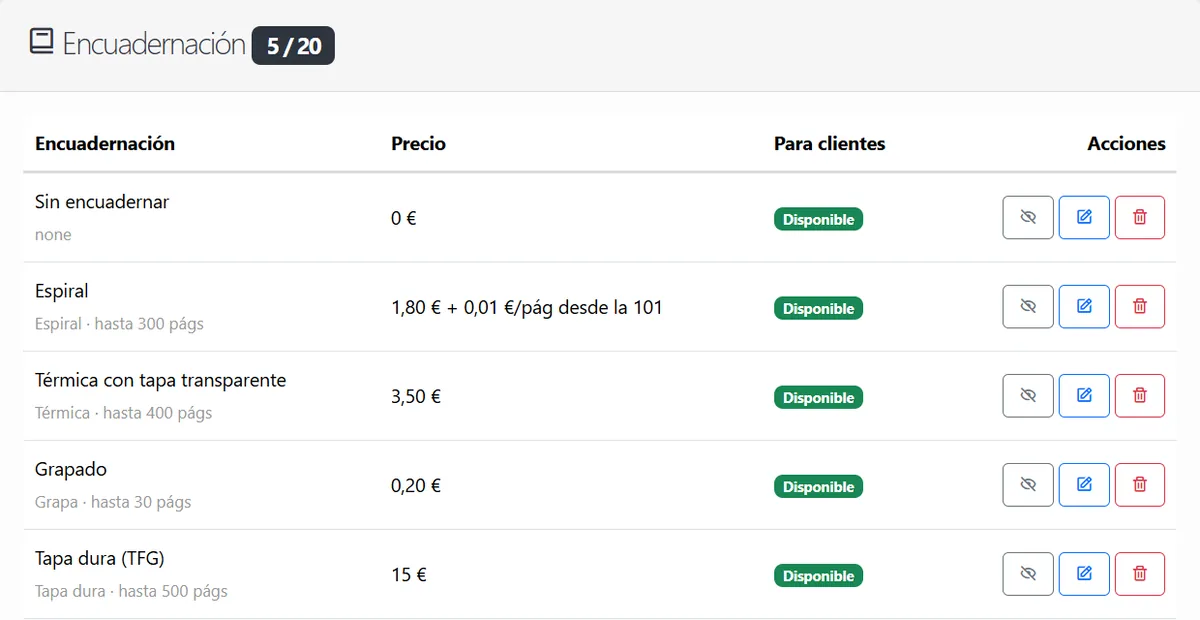The height and width of the screenshot is (620, 1200).
Task: Click the 0,20 € price cell
Action: [x=416, y=485]
